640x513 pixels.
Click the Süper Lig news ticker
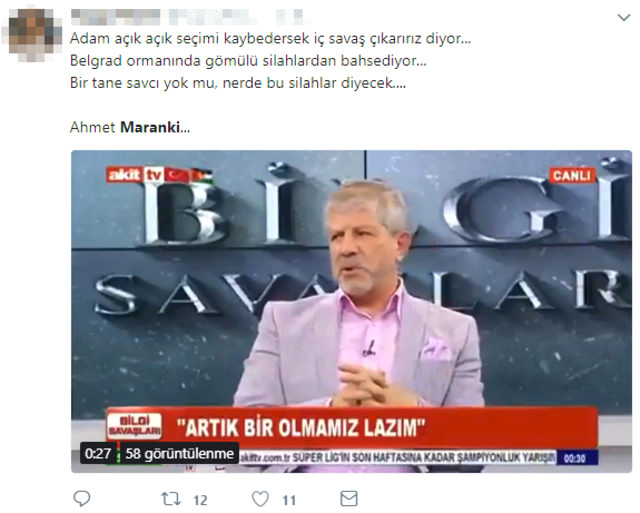397,457
